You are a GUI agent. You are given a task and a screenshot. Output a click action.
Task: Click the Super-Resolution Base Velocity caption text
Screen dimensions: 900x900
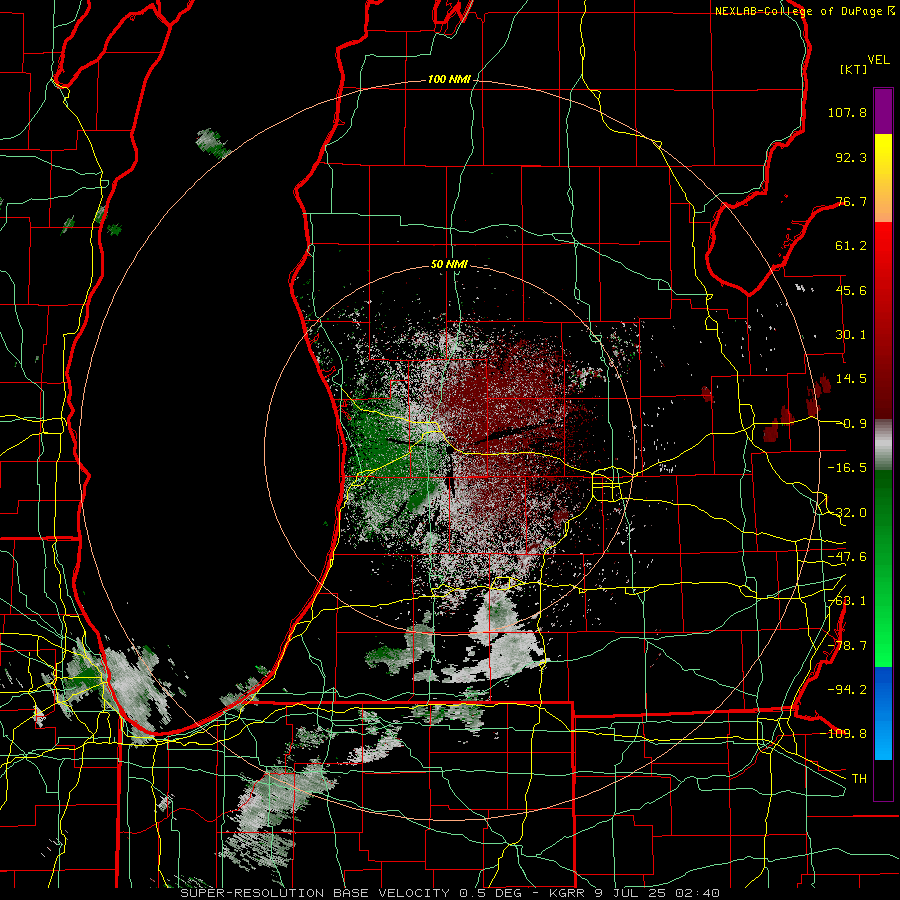[x=450, y=893]
